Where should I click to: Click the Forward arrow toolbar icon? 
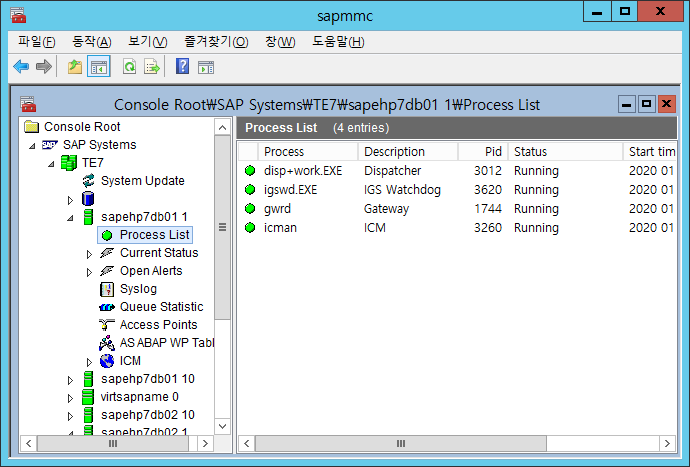pos(44,67)
